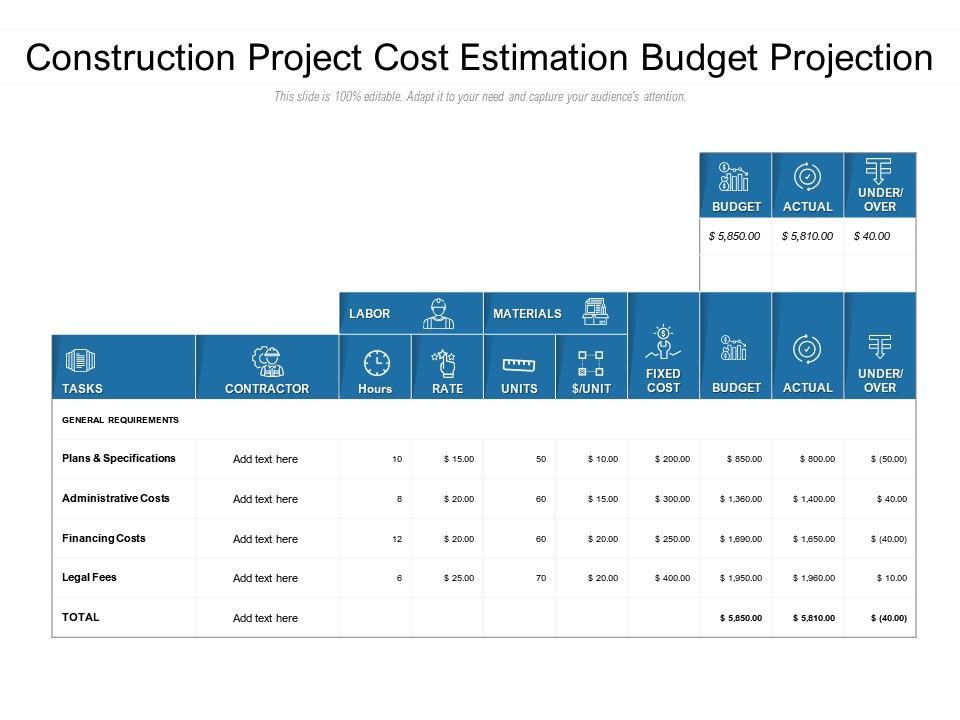The height and width of the screenshot is (720, 960).
Task: Click the Tasks clipboard icon in header
Action: (x=80, y=361)
